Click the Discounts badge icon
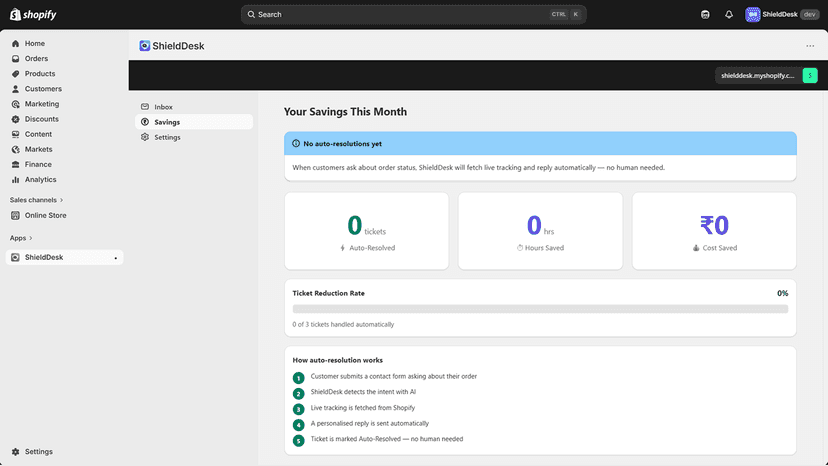 pyautogui.click(x=15, y=119)
